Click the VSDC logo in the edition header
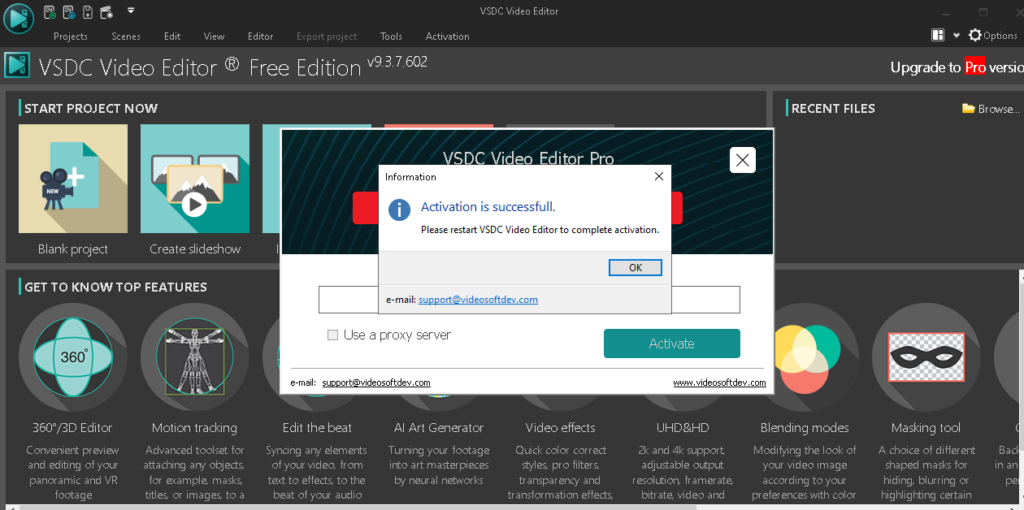Image resolution: width=1024 pixels, height=510 pixels. point(17,66)
